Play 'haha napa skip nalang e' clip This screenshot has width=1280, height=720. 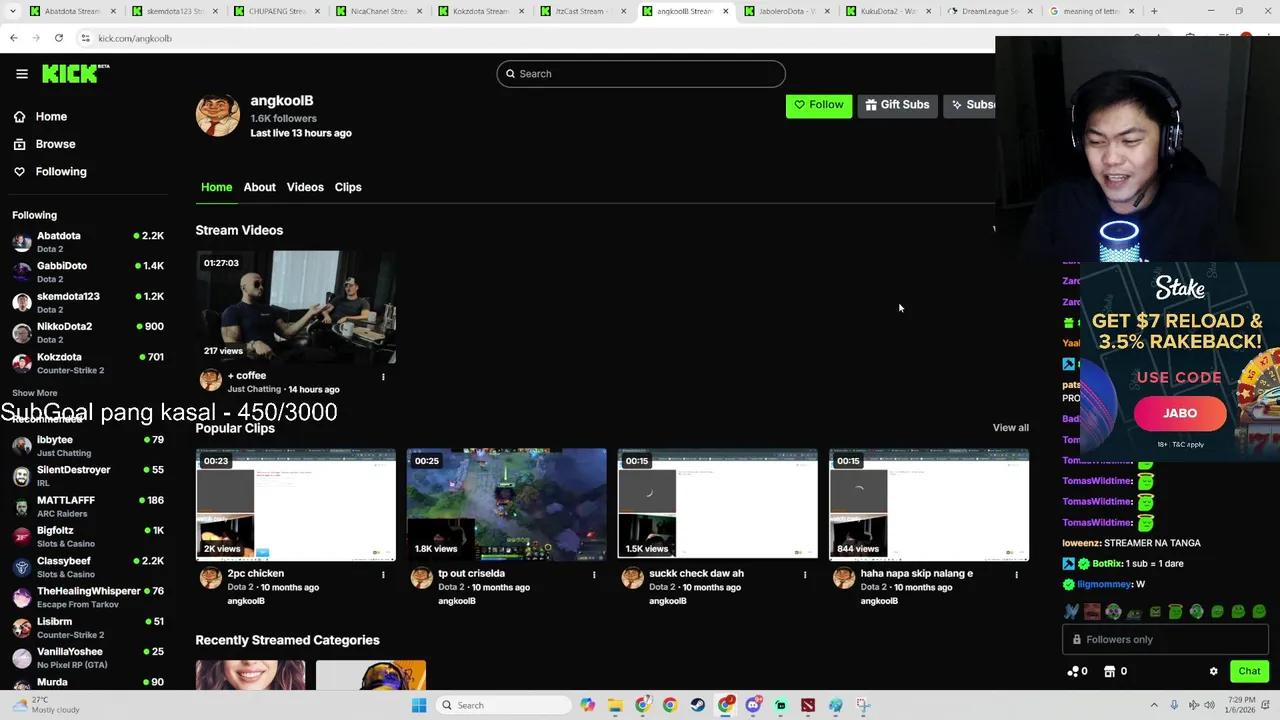click(x=929, y=504)
